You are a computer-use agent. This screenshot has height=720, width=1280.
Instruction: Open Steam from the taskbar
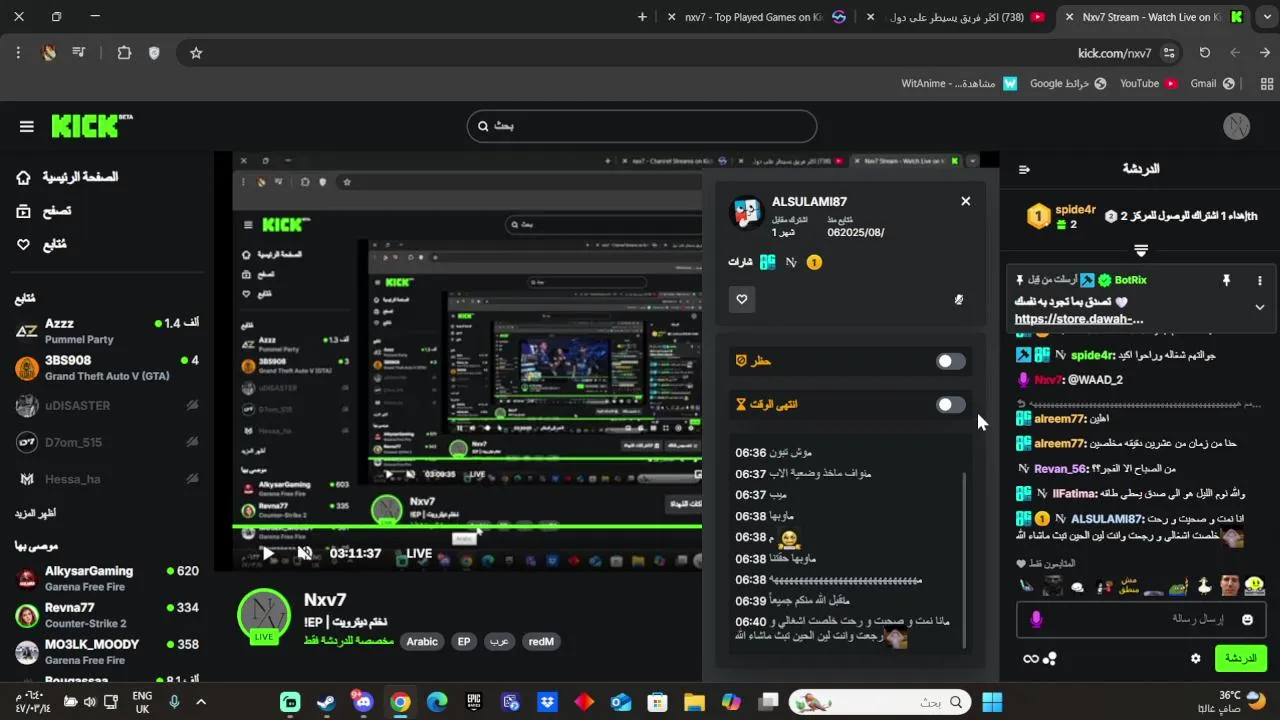pyautogui.click(x=326, y=702)
